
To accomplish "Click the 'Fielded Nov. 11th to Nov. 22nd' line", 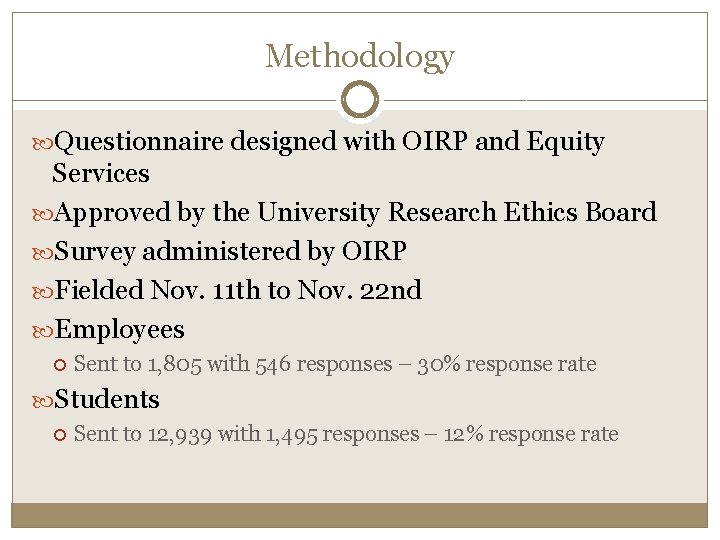I will (x=238, y=290).
